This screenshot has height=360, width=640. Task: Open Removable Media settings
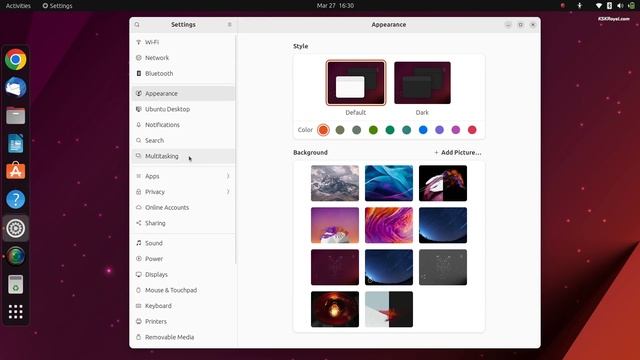coord(183,337)
